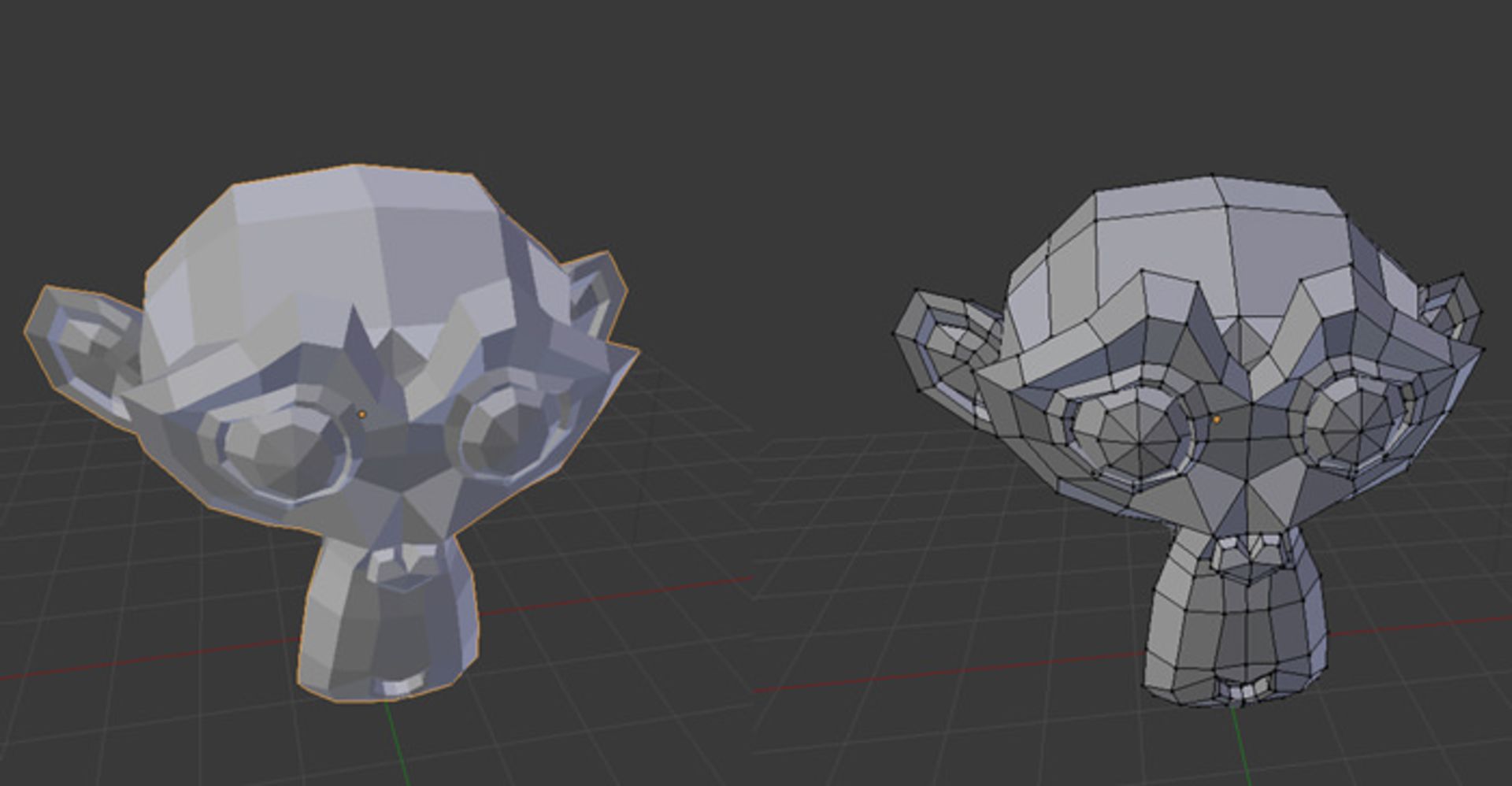Click the orange origin dot on wireframe monkey
This screenshot has height=786, width=1512.
tap(1217, 420)
